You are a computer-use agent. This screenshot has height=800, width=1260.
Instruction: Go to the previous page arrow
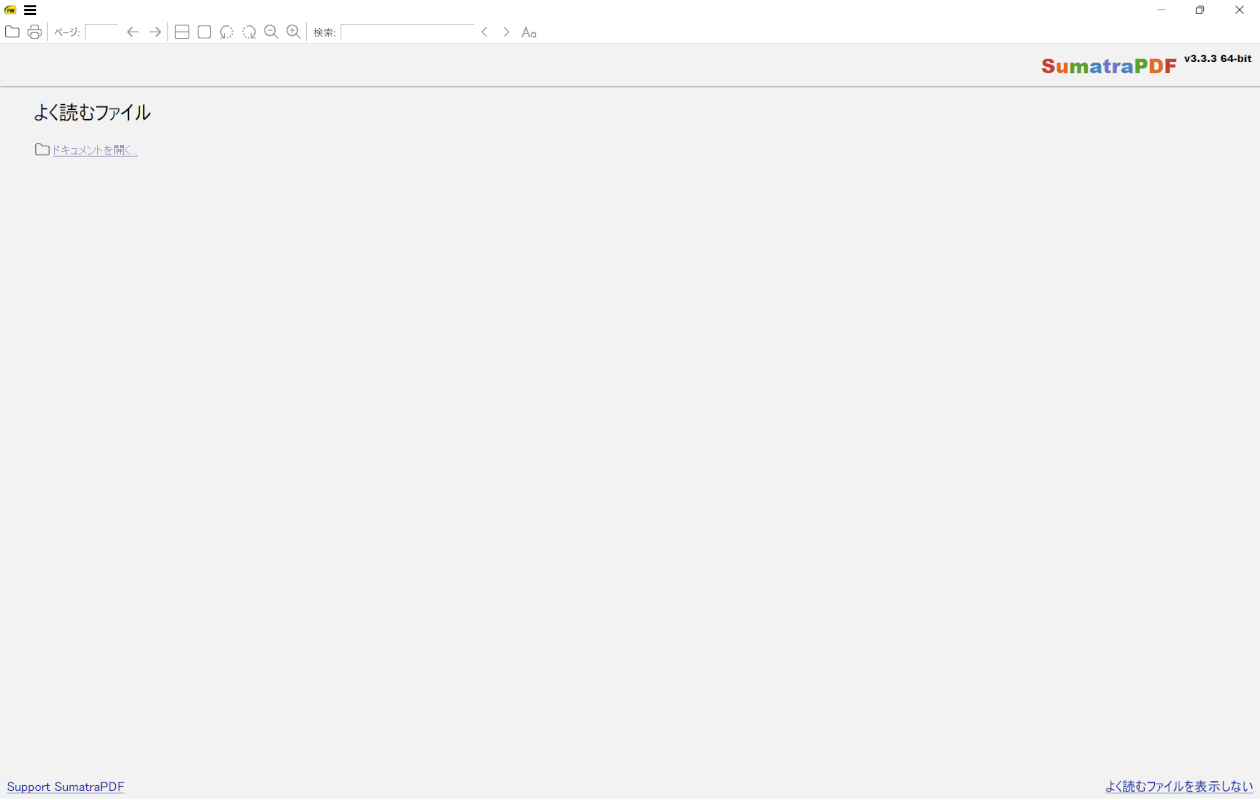[x=132, y=32]
